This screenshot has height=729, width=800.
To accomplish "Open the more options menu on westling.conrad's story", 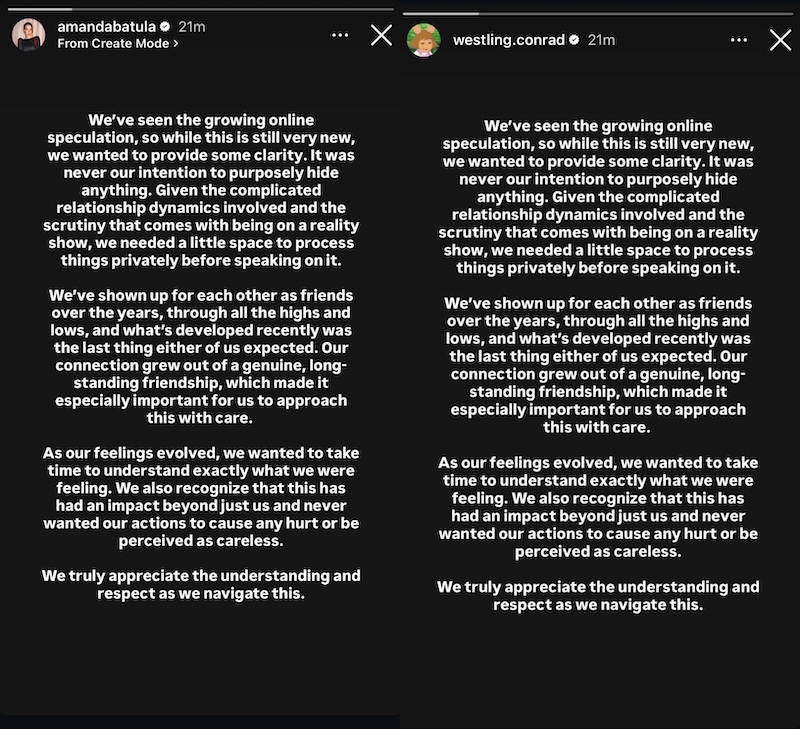I will tap(738, 41).
